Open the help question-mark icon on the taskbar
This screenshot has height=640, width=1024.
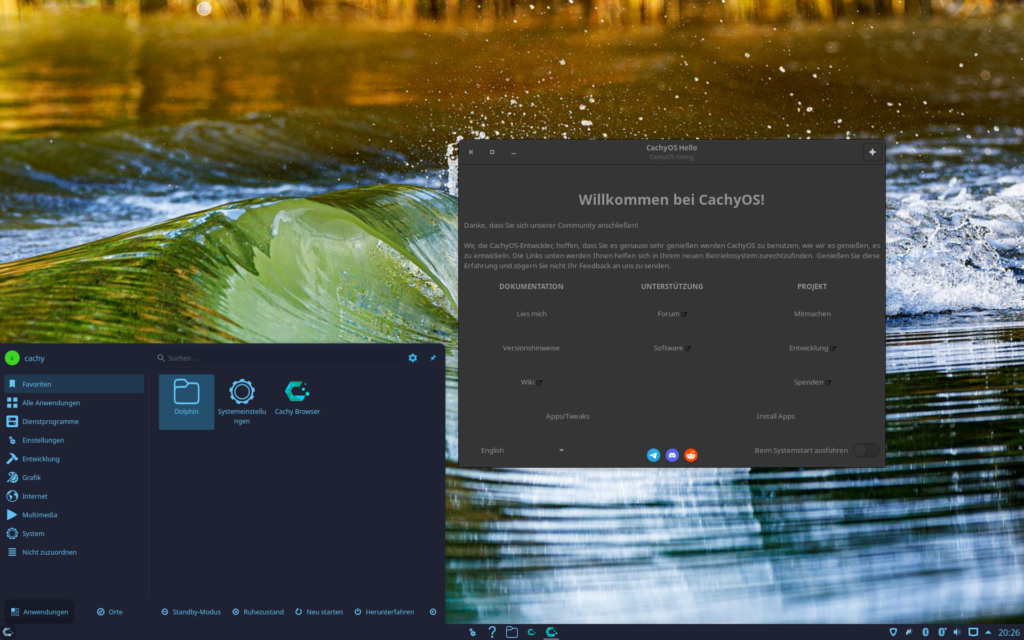coord(492,632)
